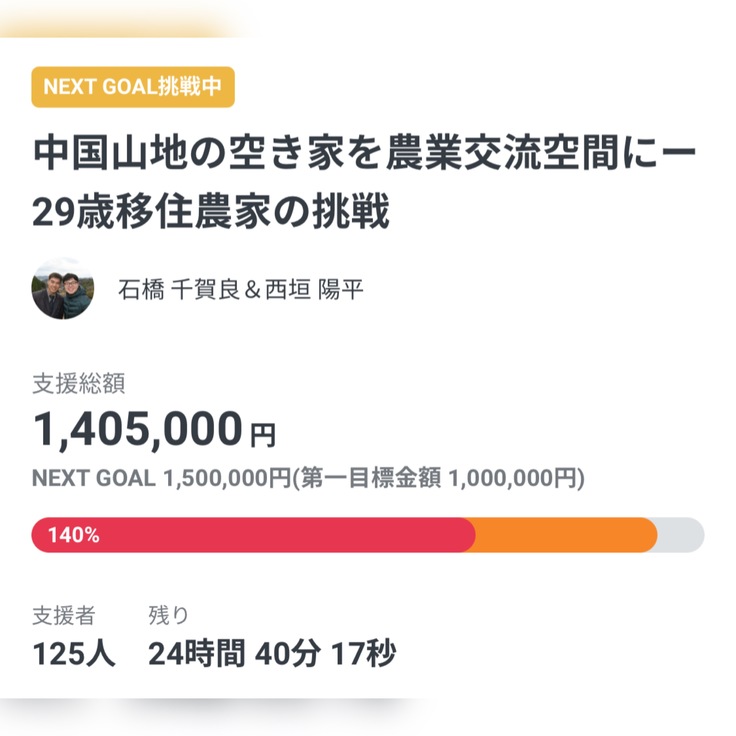Click NEXT GOAL 1,500,000円 text
This screenshot has width=736, height=736.
coord(160,478)
